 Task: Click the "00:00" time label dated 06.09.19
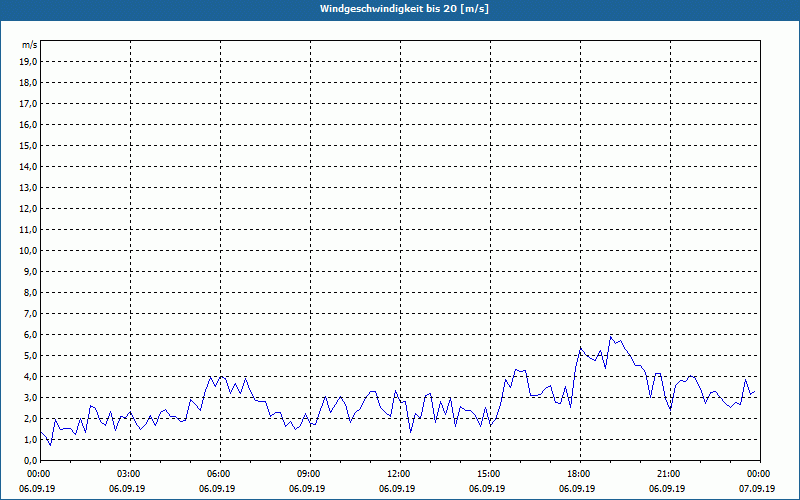[x=38, y=474]
